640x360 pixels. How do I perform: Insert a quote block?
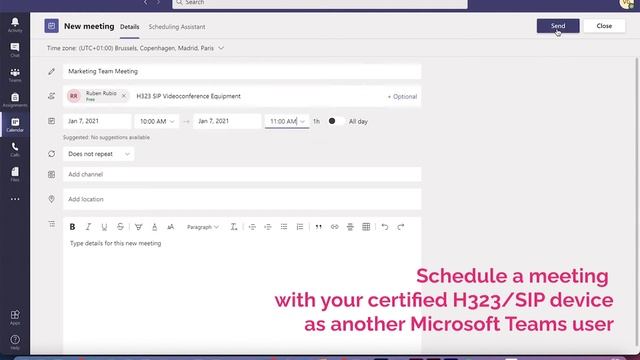318,227
